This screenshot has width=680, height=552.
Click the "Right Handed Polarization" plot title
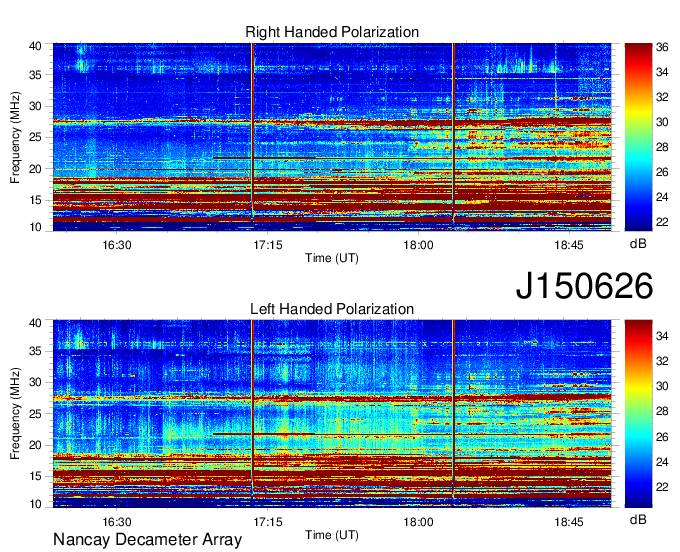(332, 32)
